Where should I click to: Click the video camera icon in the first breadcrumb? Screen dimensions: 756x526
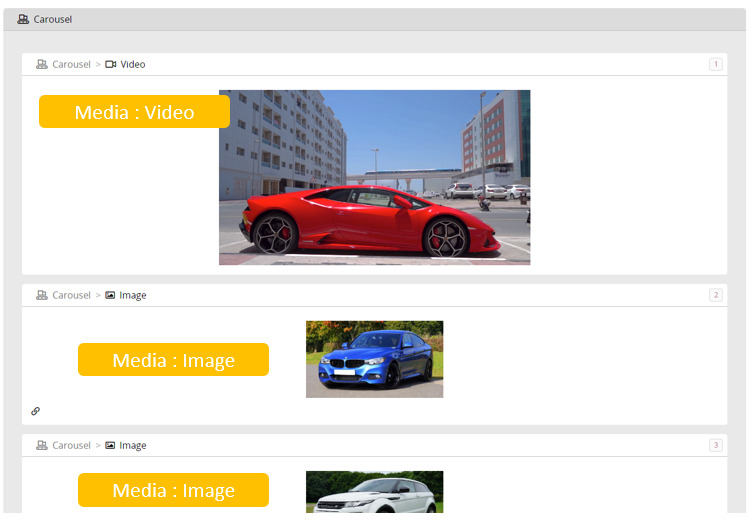pyautogui.click(x=111, y=64)
